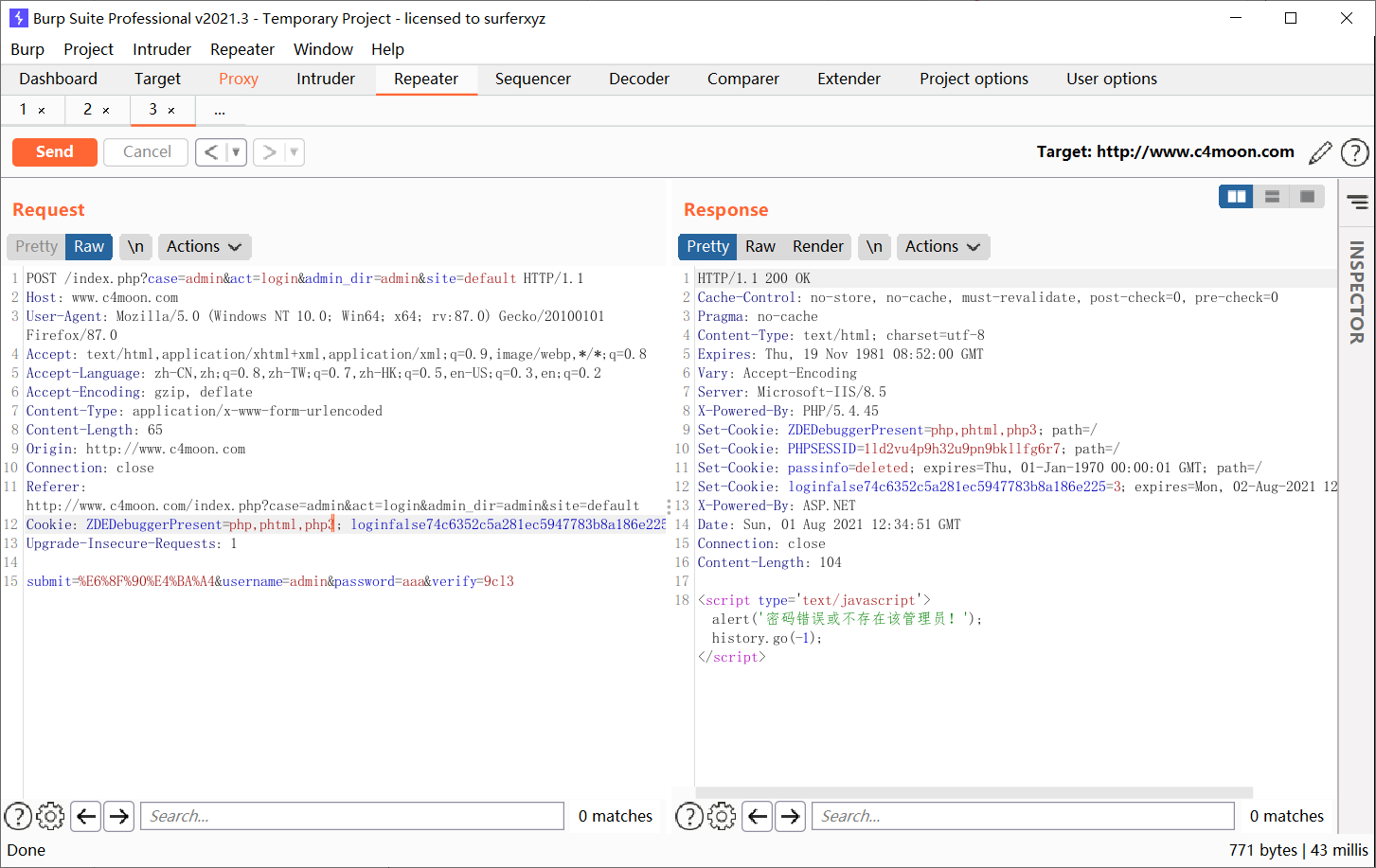
Task: Close Repeater tab 1
Action: tap(42, 111)
